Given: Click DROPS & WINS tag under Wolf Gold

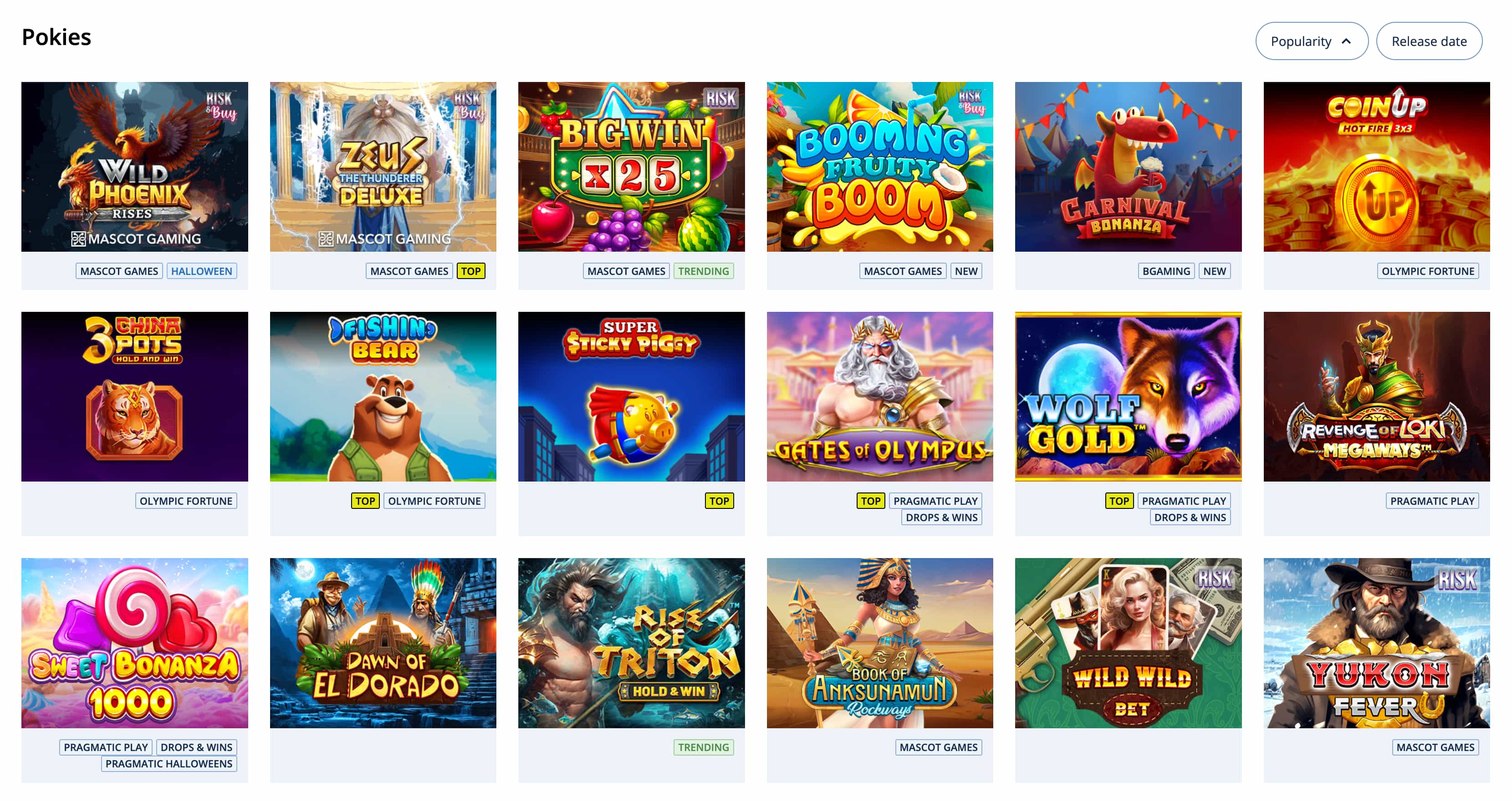Looking at the screenshot, I should click(1190, 518).
